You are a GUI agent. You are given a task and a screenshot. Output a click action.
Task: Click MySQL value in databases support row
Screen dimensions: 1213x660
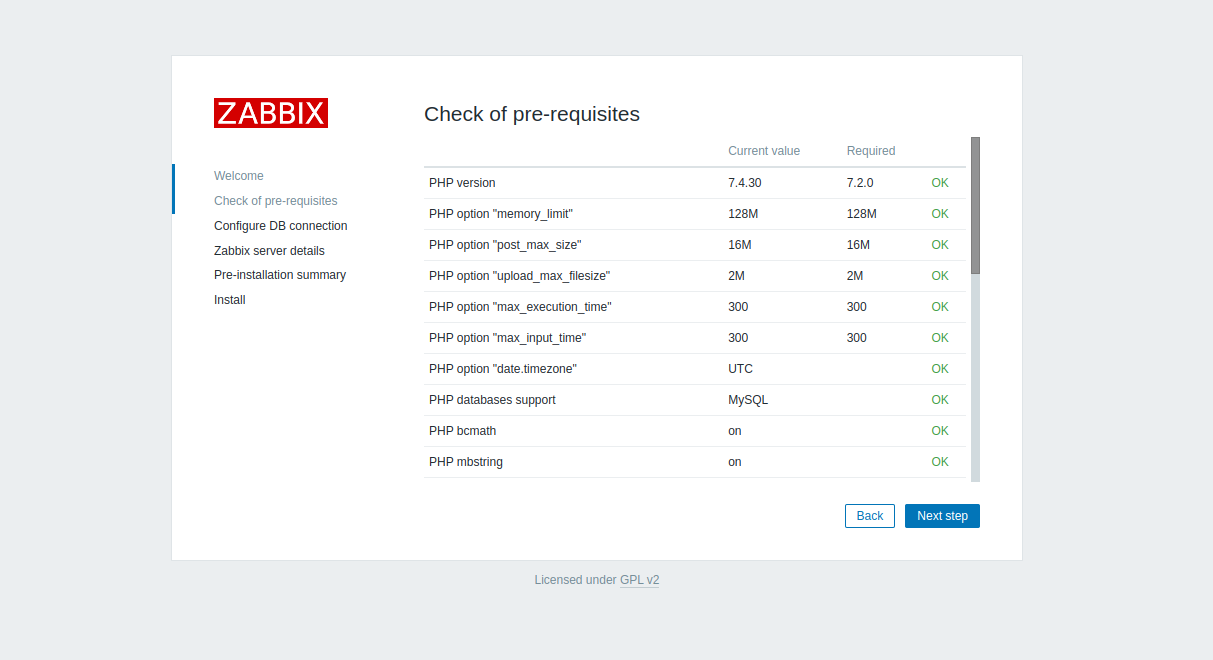[748, 400]
